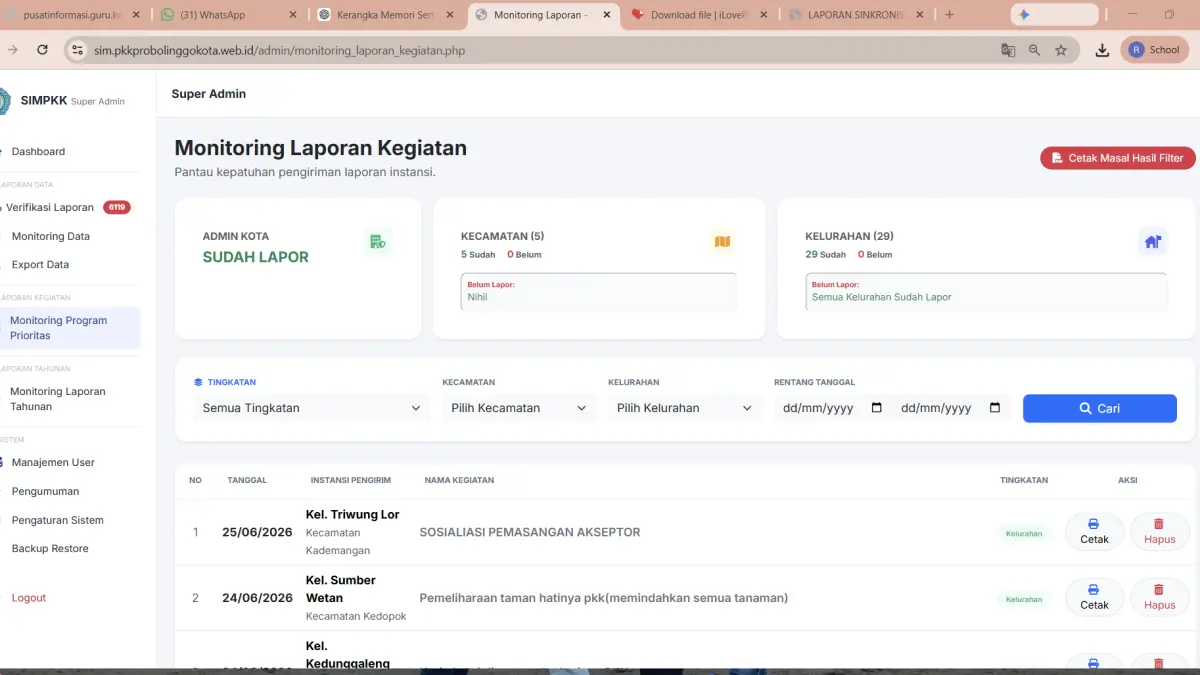Open the Pilih Kelurahan dropdown
Screen dimensions: 1200x675
(x=684, y=408)
